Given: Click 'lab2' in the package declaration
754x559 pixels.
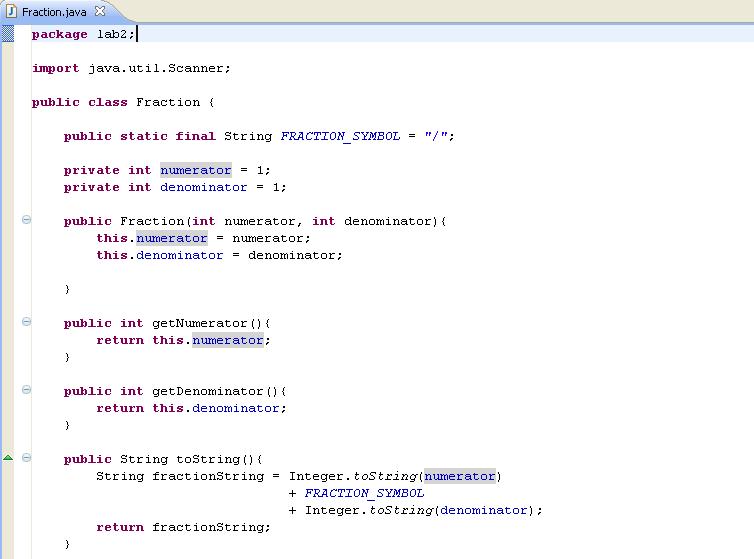Looking at the screenshot, I should (112, 34).
